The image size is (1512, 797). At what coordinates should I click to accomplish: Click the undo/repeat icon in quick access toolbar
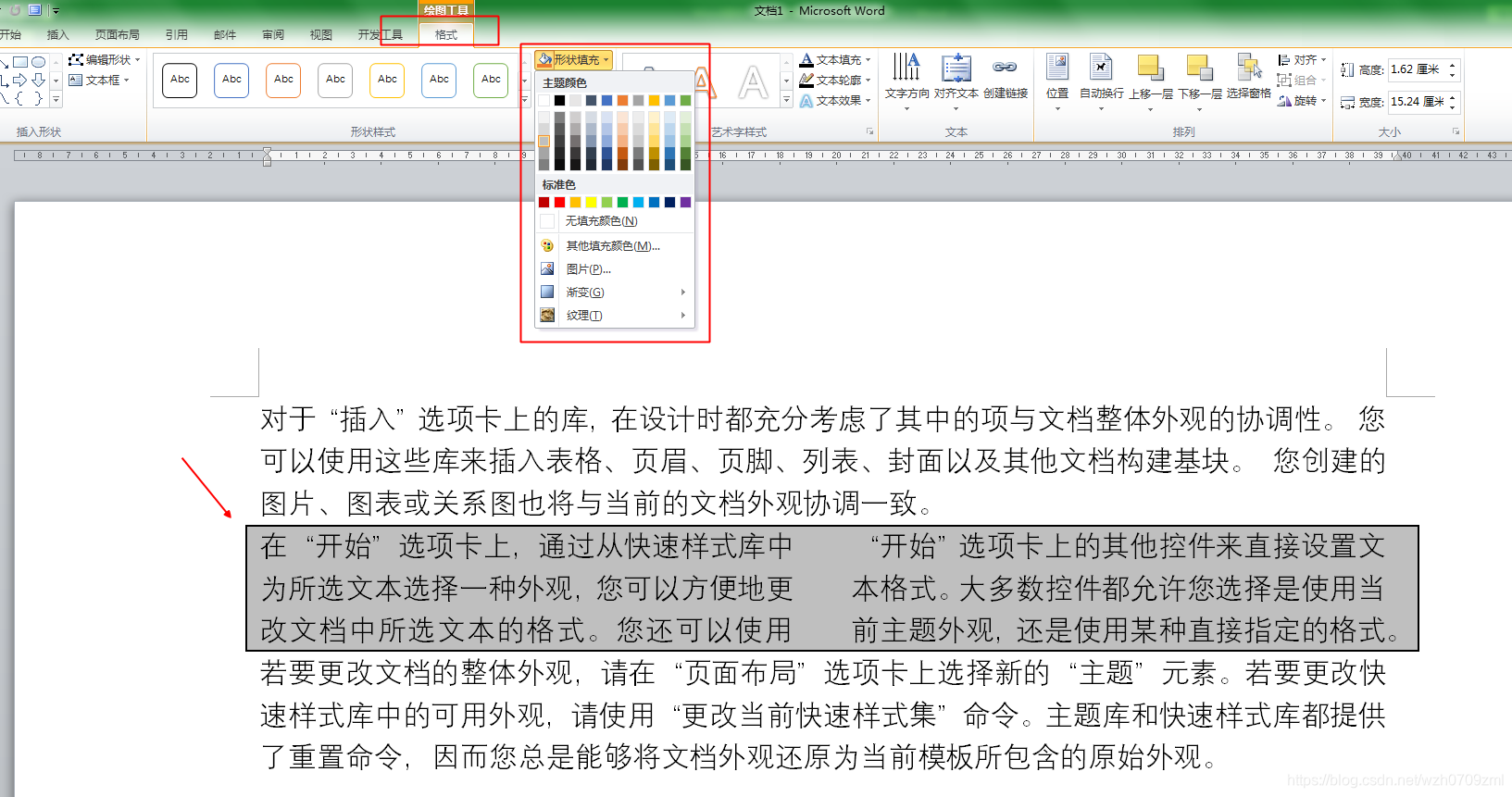(16, 10)
